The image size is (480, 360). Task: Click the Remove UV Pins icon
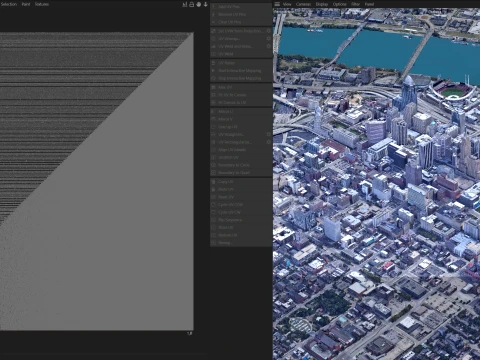[213, 14]
